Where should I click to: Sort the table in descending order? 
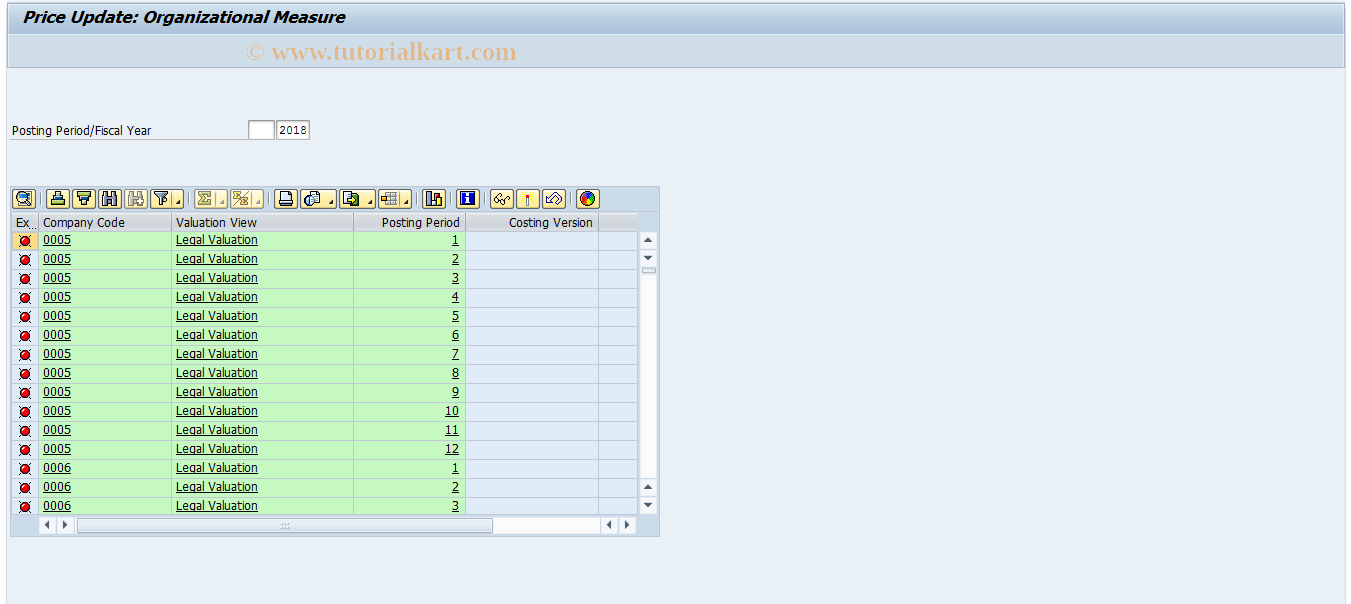(84, 199)
